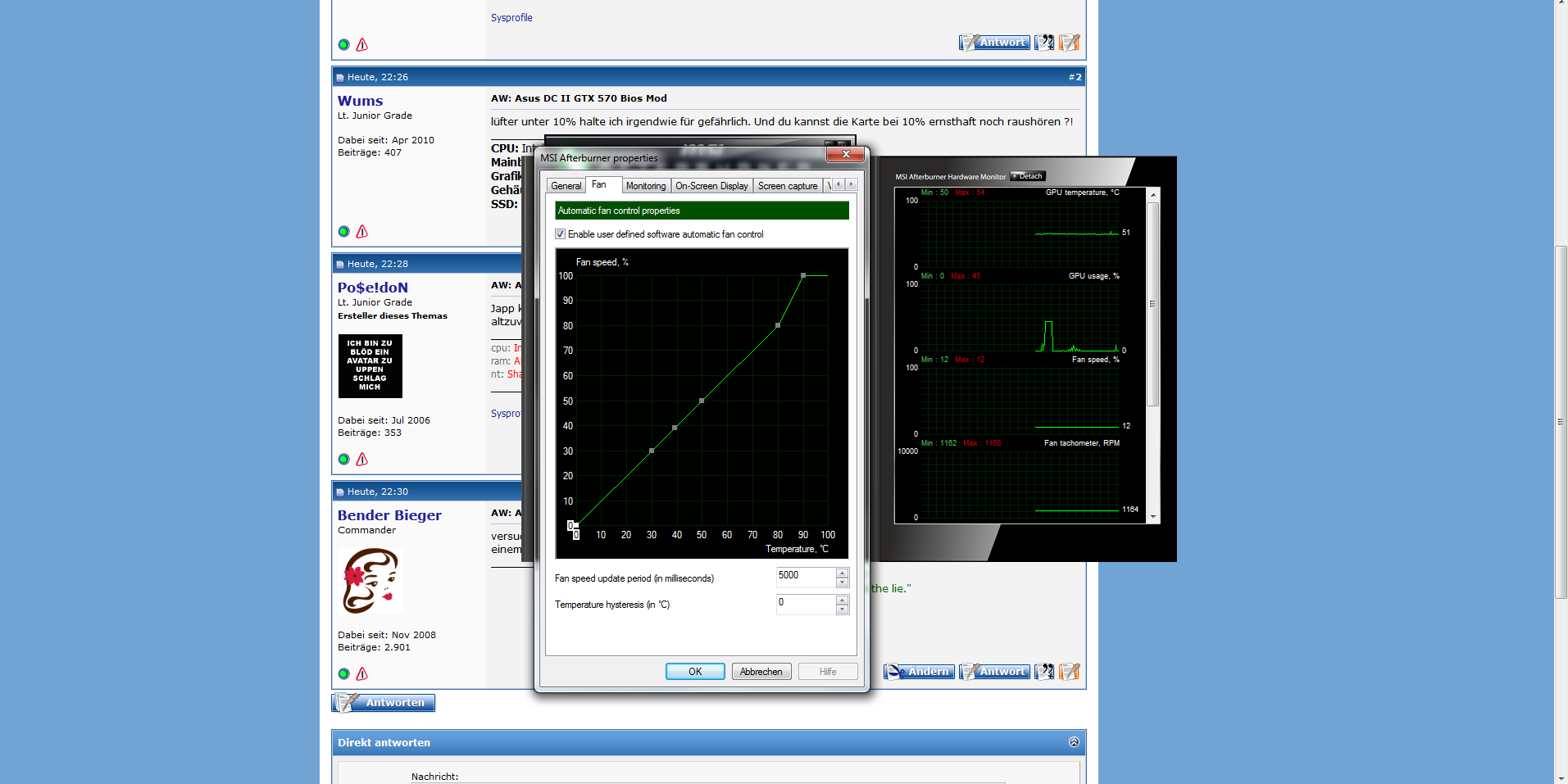Click Antwort button next to Ändern
This screenshot has width=1568, height=784.
[x=994, y=672]
